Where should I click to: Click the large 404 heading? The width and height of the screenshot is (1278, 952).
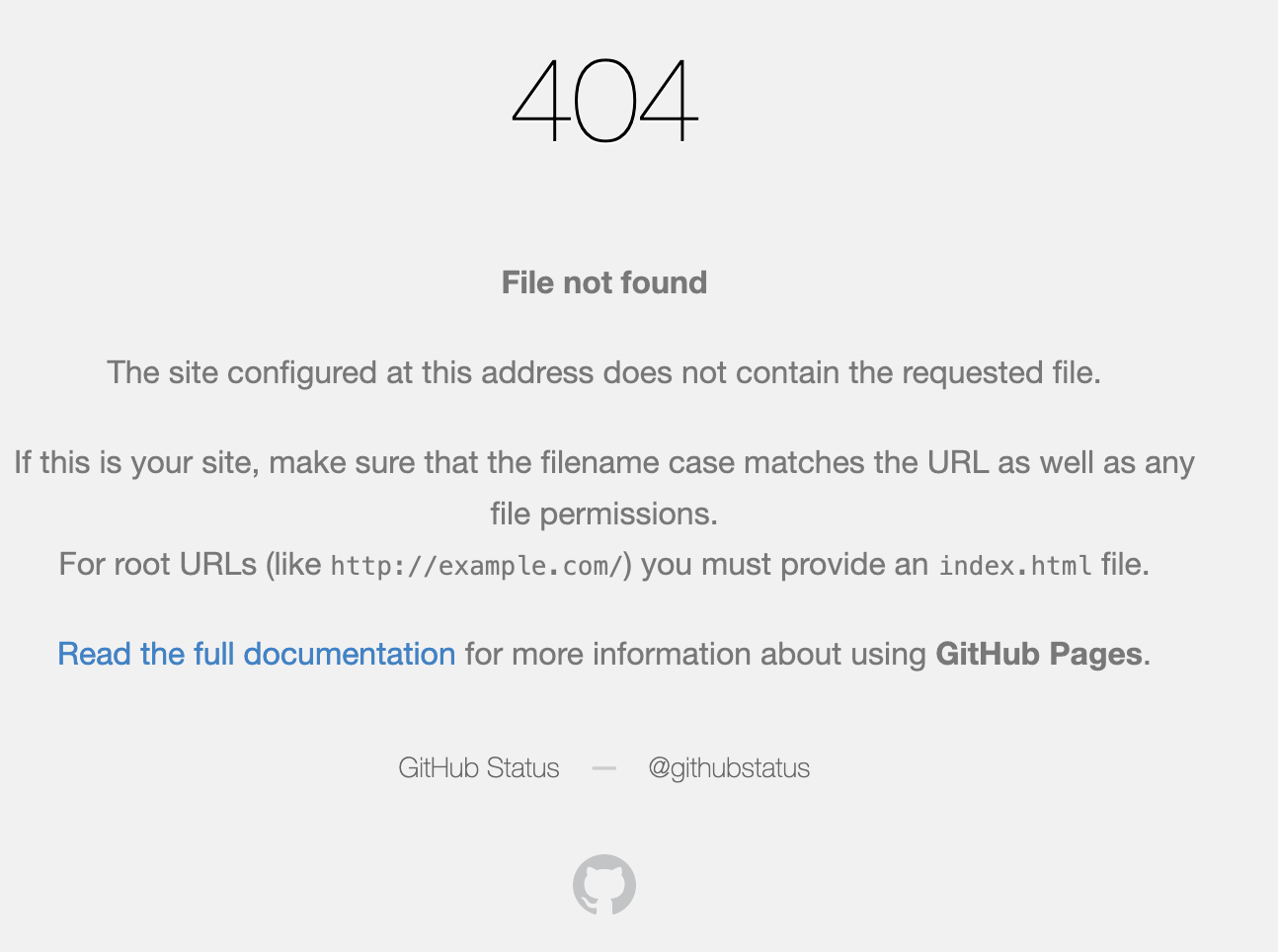[604, 100]
